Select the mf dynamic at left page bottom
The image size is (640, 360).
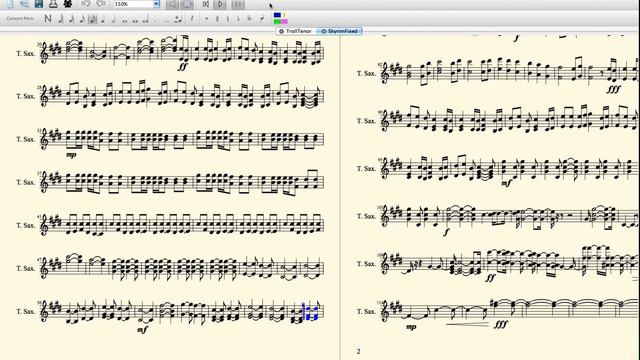point(142,330)
